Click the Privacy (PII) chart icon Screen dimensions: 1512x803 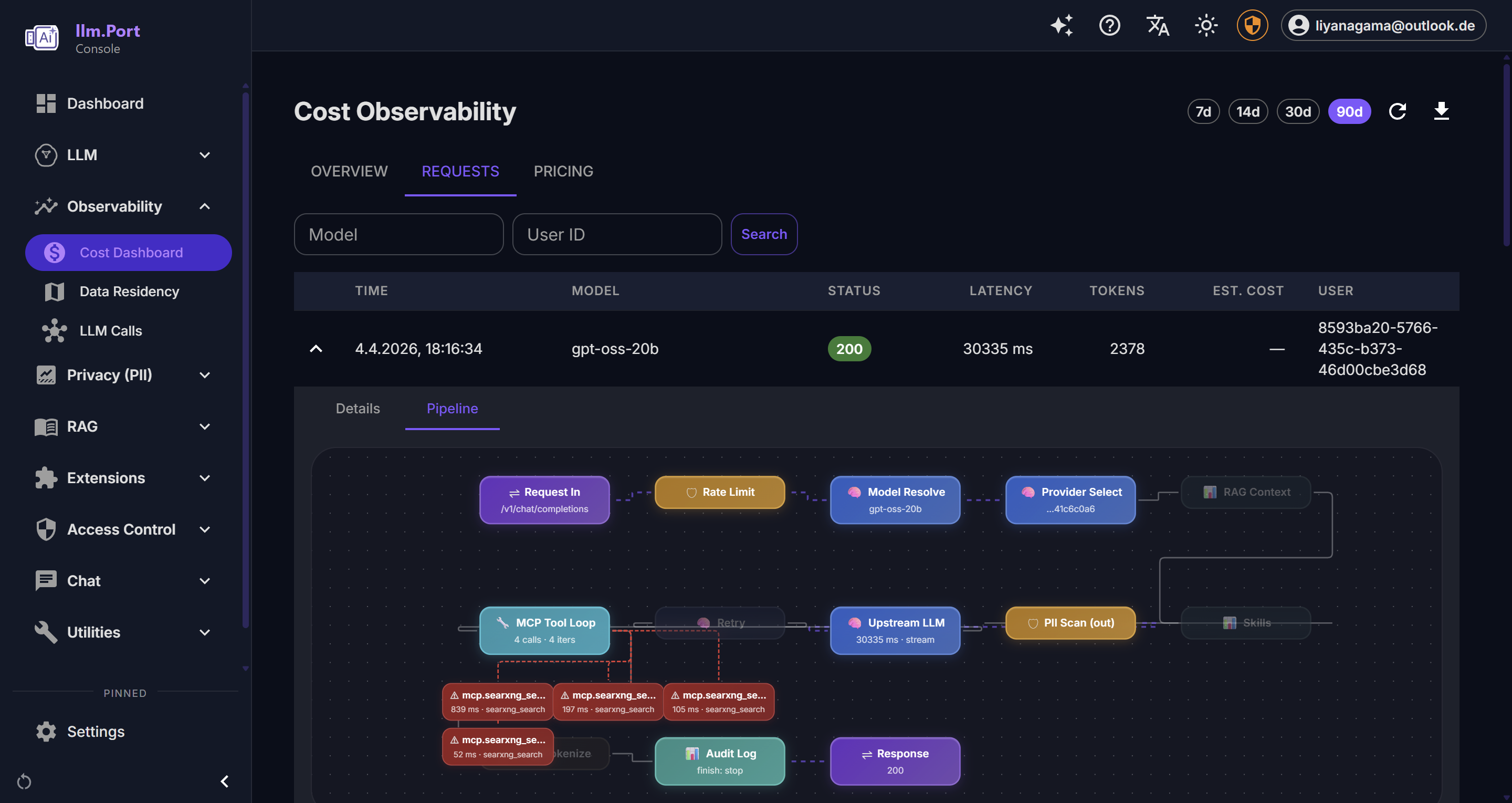click(x=46, y=374)
